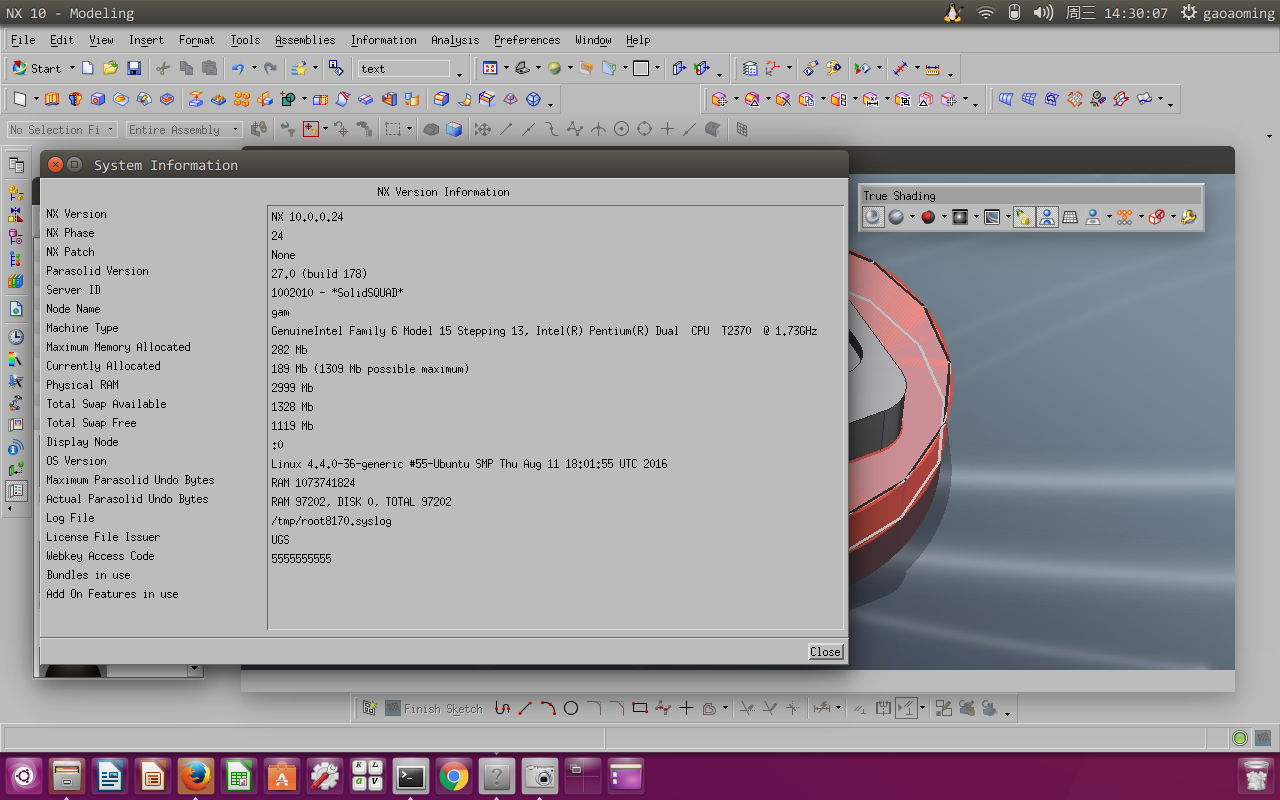Open the Preferences menu
This screenshot has width=1280, height=800.
coord(527,40)
